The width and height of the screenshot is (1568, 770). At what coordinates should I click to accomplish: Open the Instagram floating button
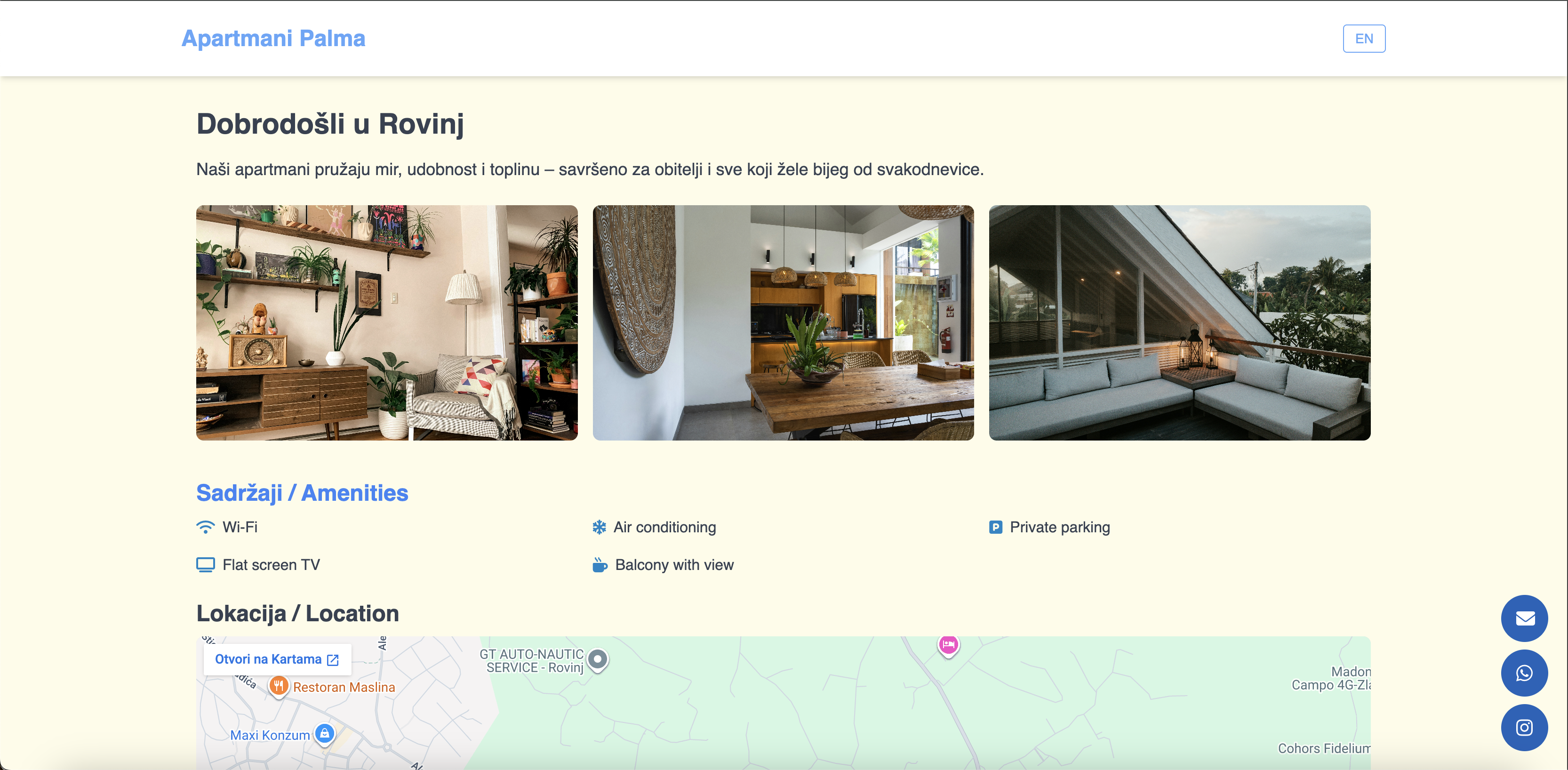(x=1524, y=728)
